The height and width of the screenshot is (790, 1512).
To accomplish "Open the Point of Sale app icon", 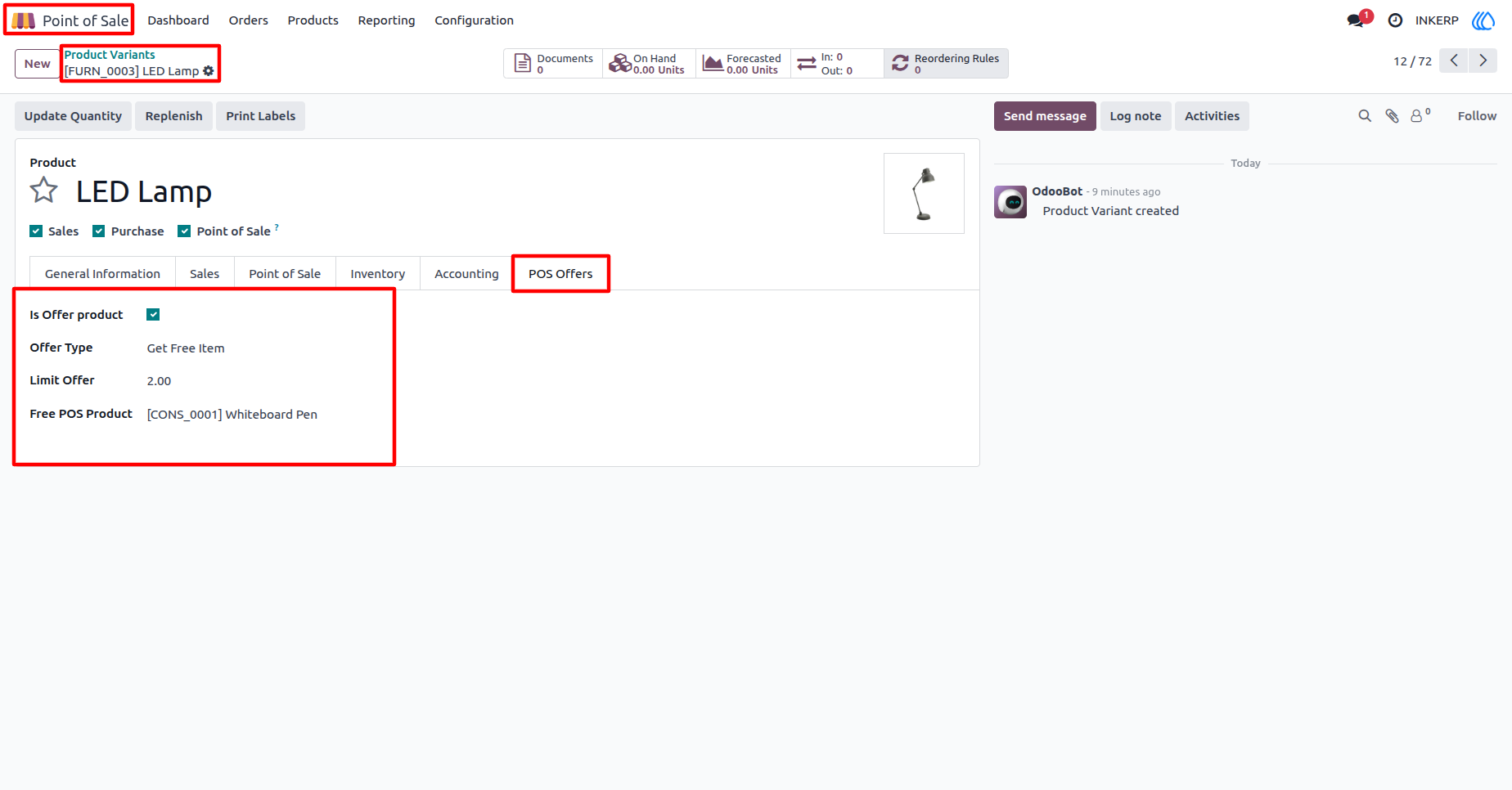I will tap(24, 20).
